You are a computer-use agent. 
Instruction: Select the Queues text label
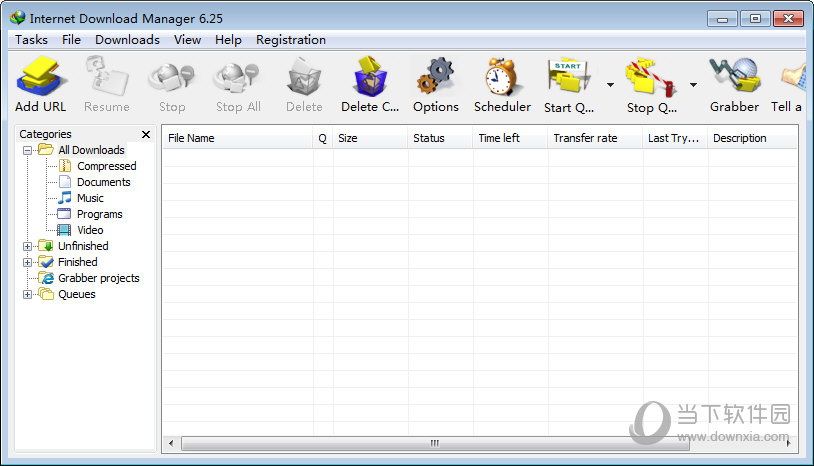pos(77,294)
